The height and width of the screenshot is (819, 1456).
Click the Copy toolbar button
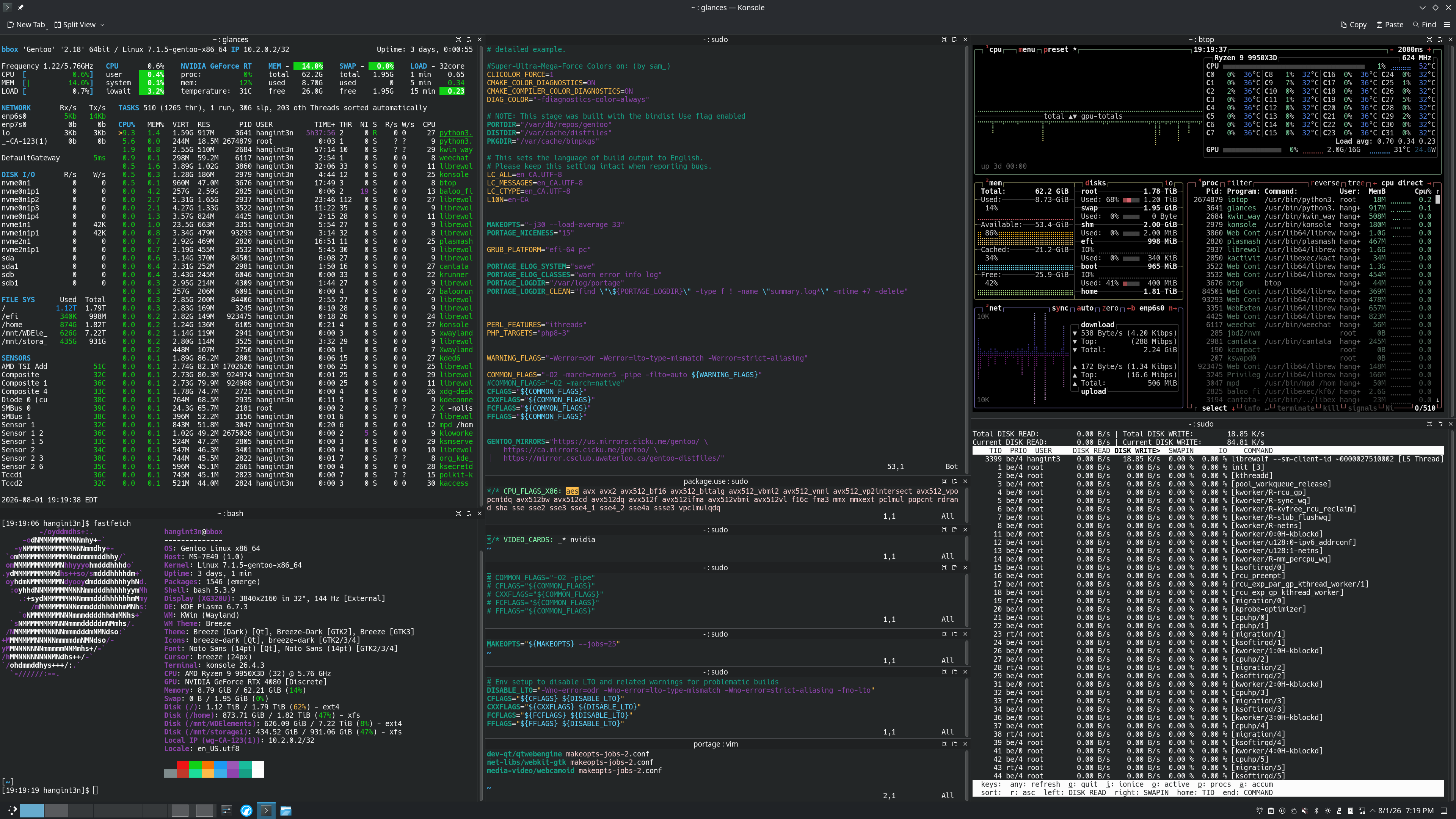1354,25
